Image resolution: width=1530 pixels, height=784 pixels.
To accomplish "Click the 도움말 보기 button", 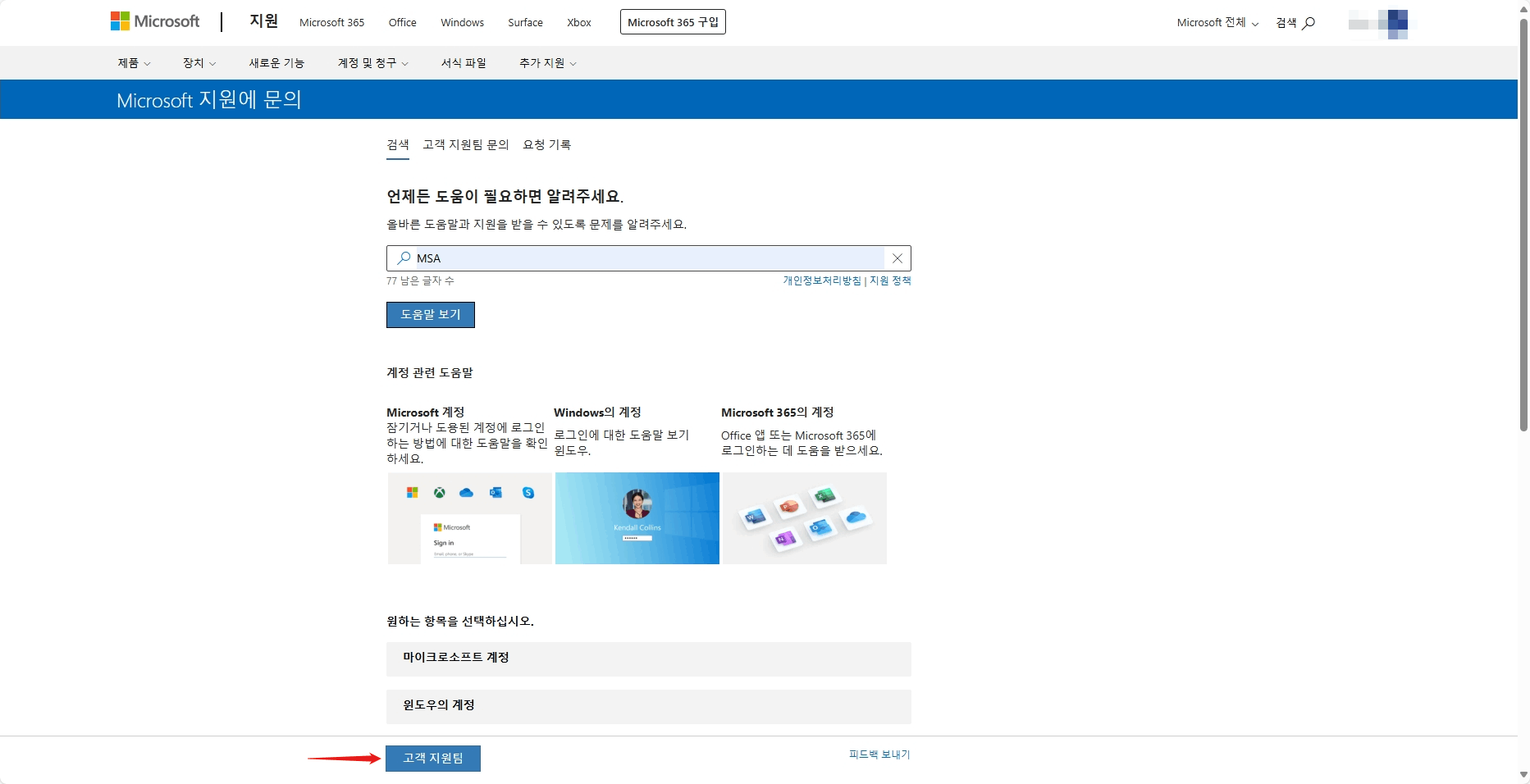I will [x=431, y=315].
